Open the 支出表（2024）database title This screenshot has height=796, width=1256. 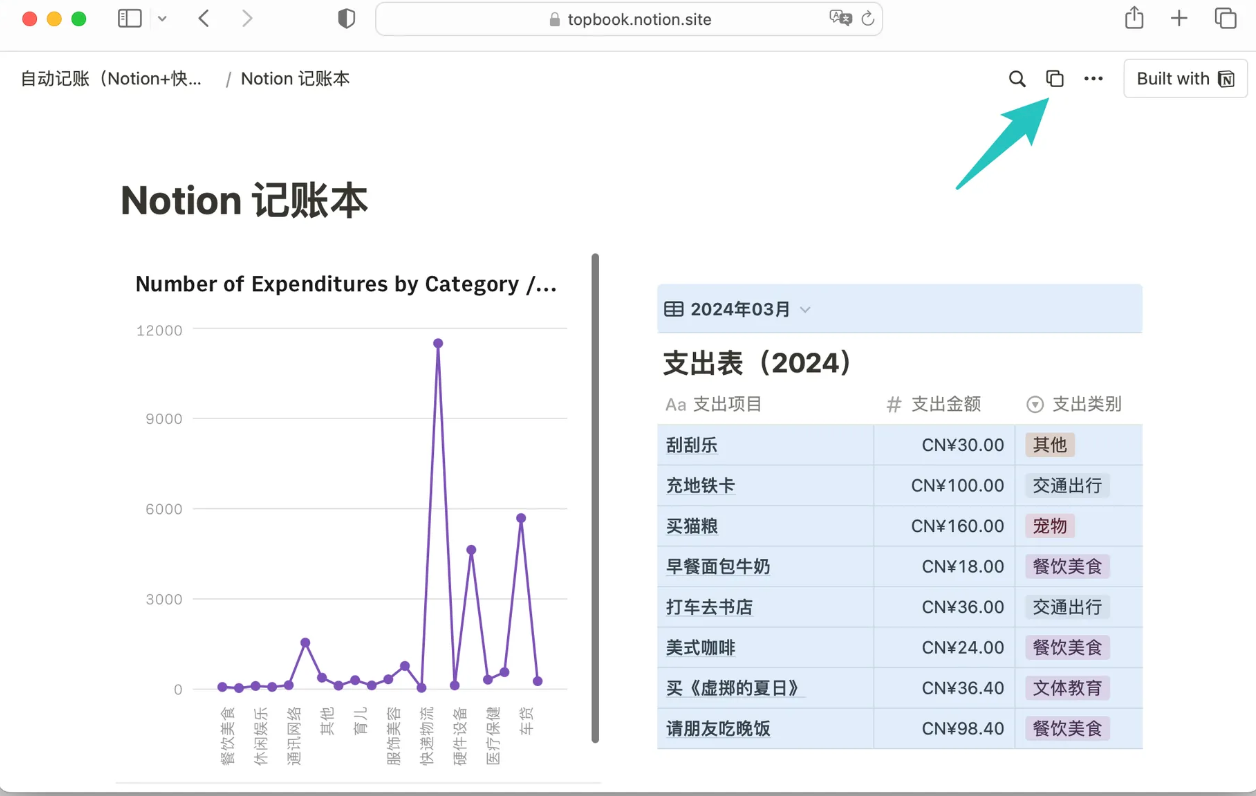[758, 363]
